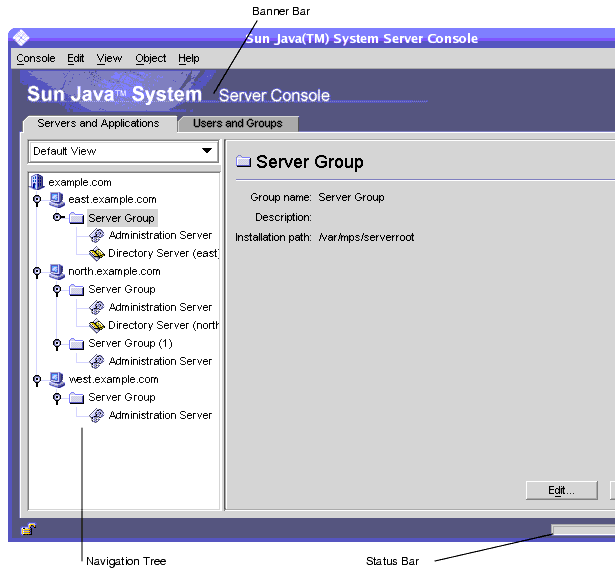Click Directory Server (north) icon
The width and height of the screenshot is (615, 586).
coord(97,326)
